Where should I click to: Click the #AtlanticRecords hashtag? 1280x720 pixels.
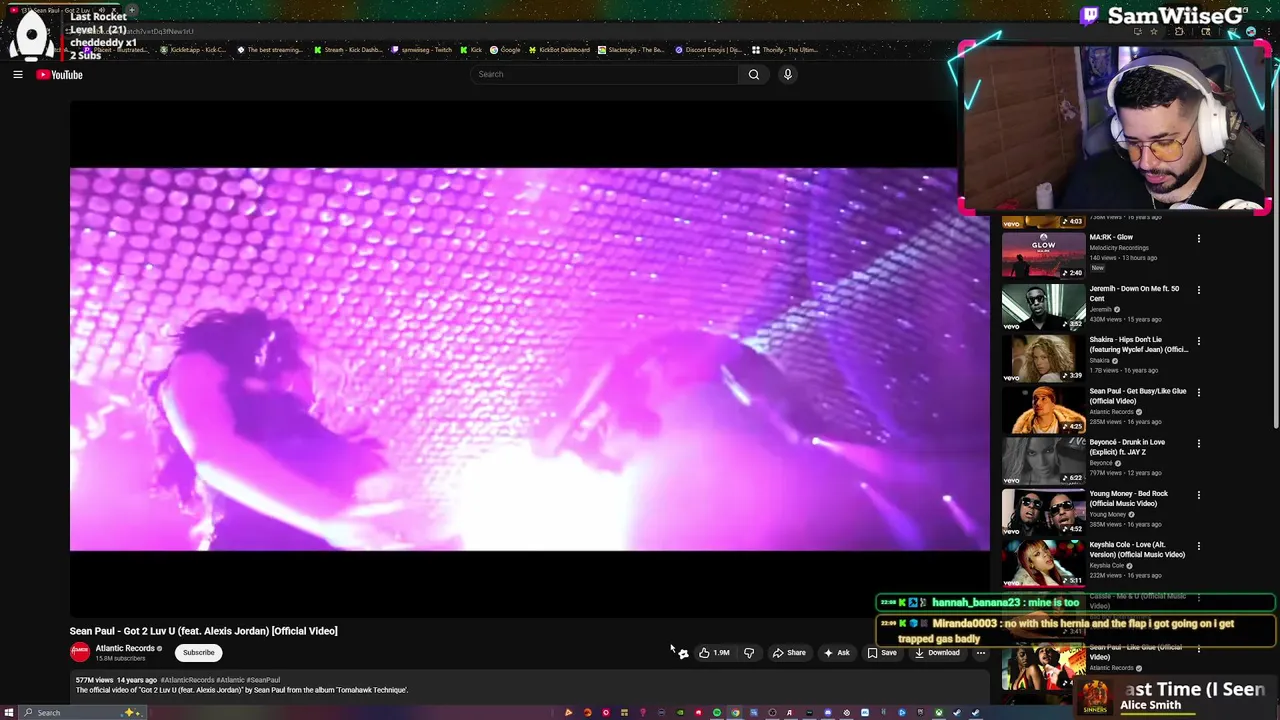[187, 680]
